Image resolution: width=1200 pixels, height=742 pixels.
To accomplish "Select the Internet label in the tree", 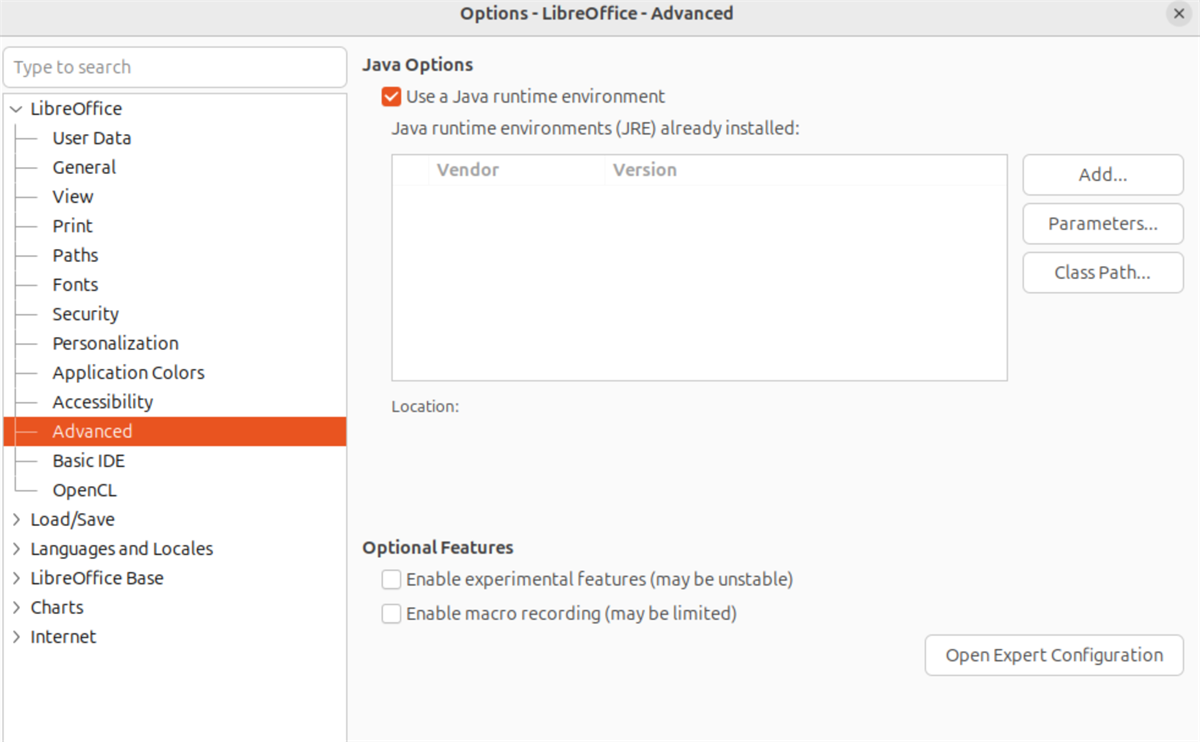I will click(x=64, y=637).
